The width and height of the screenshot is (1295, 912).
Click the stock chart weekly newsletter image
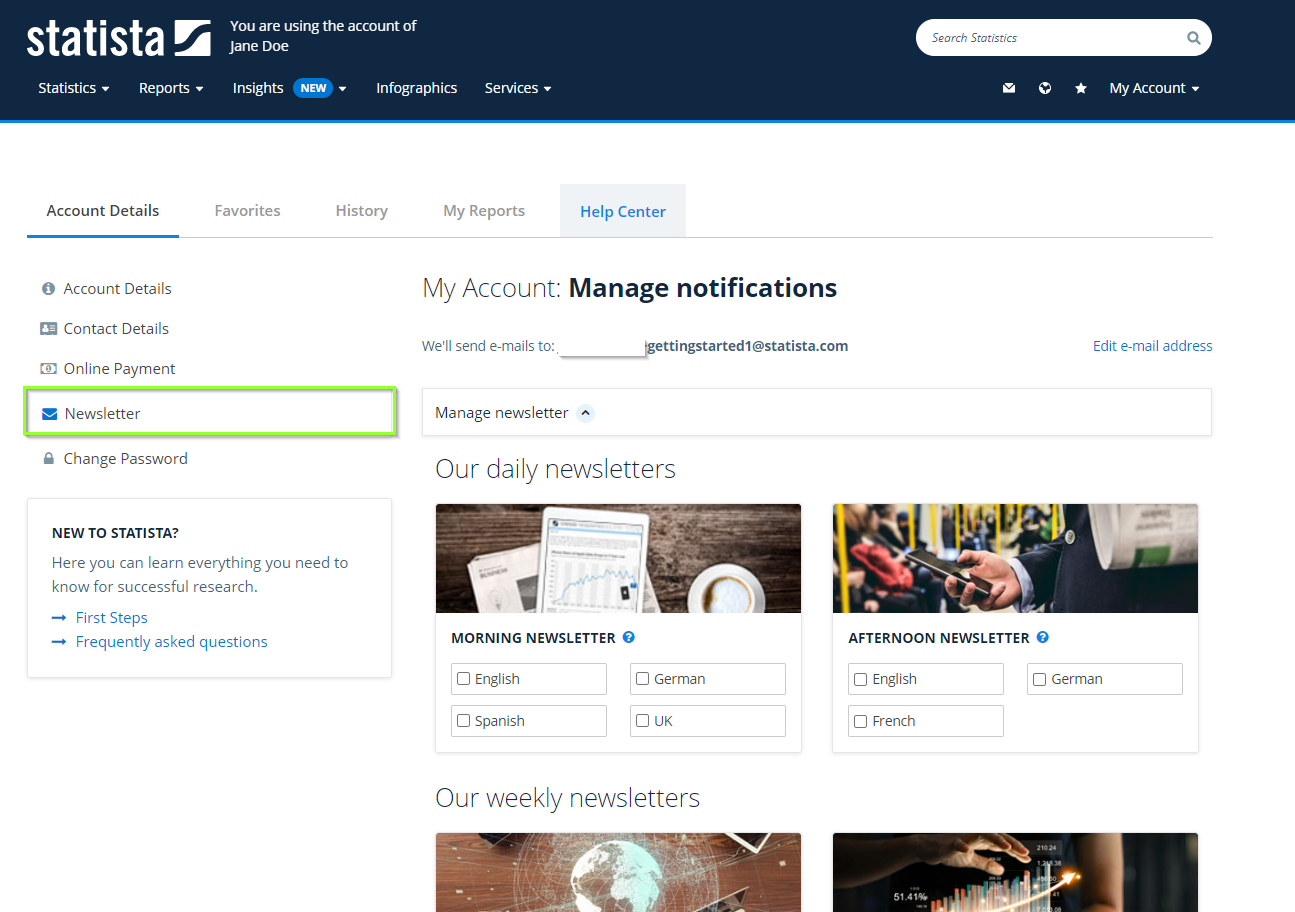(x=1015, y=872)
